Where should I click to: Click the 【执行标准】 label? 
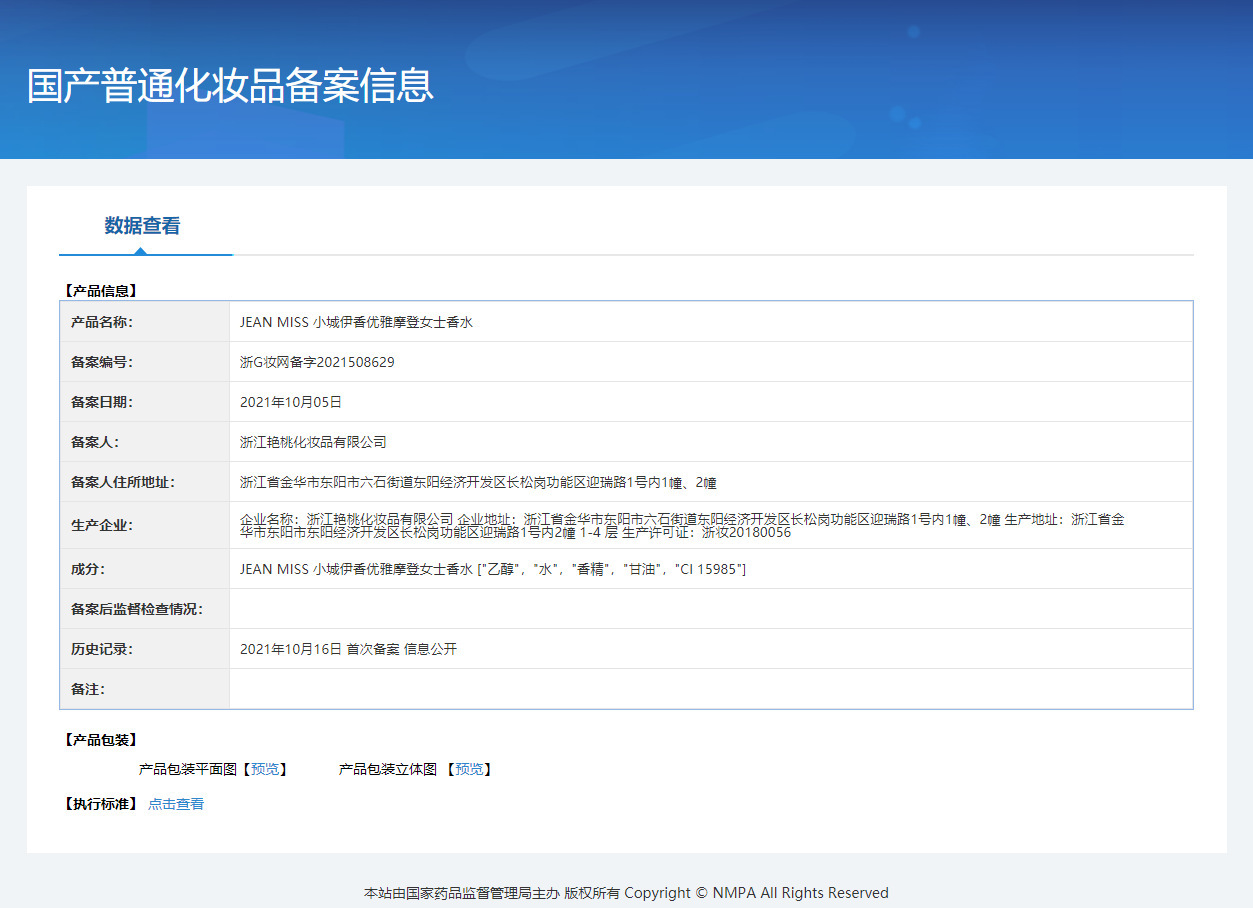click(x=101, y=804)
